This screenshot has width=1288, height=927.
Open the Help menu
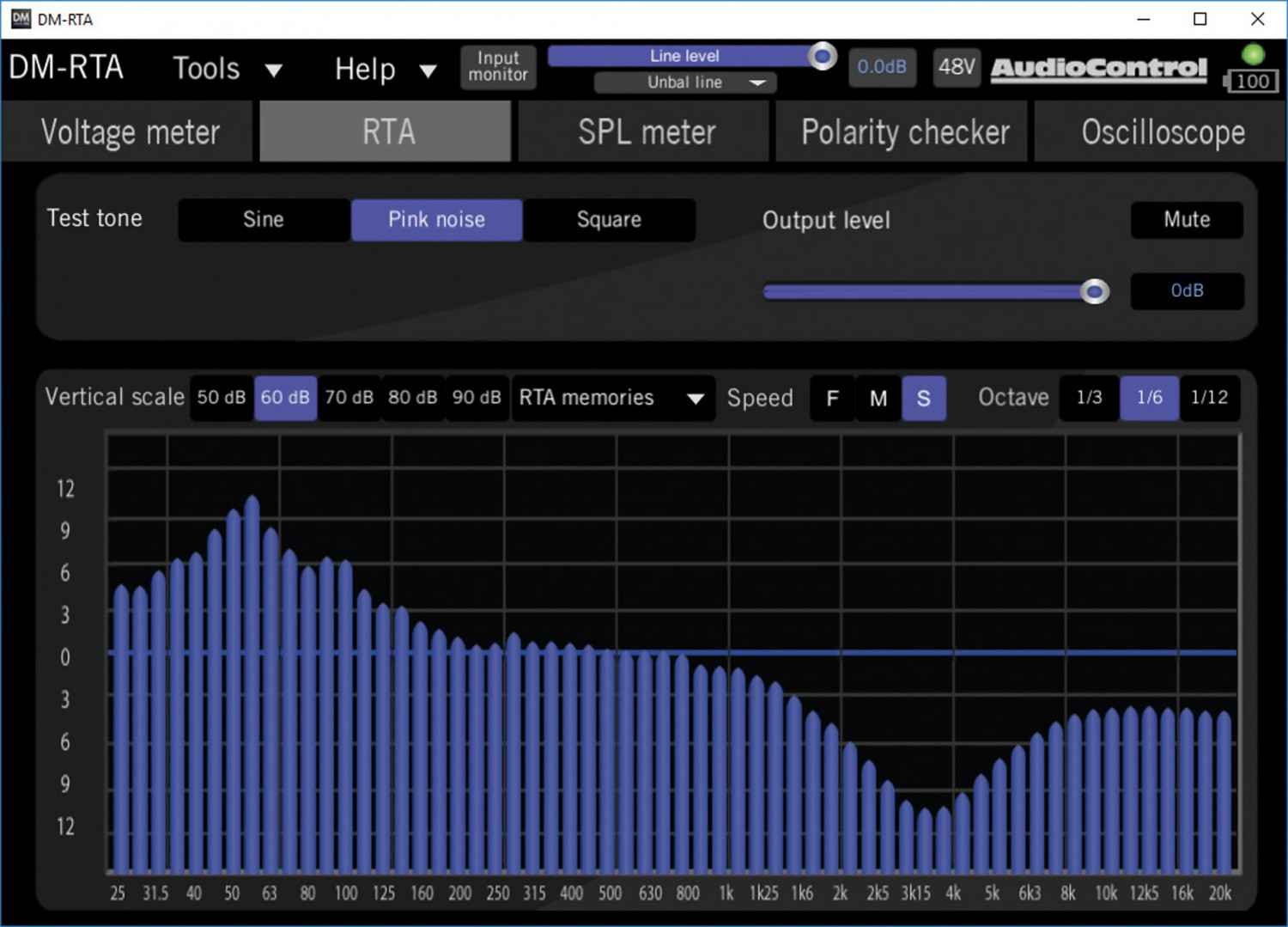[x=365, y=69]
